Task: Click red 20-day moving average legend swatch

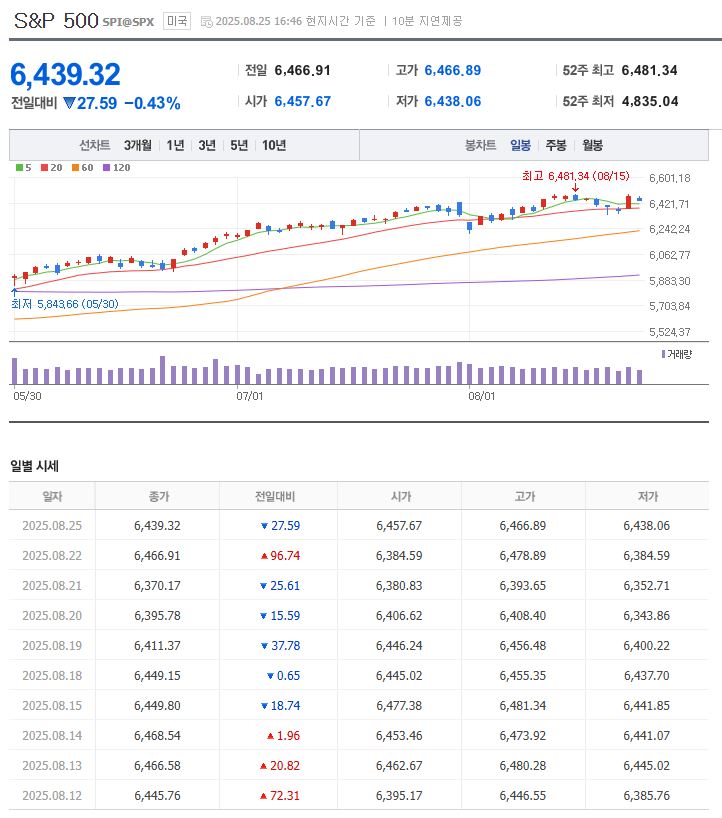Action: tap(44, 167)
